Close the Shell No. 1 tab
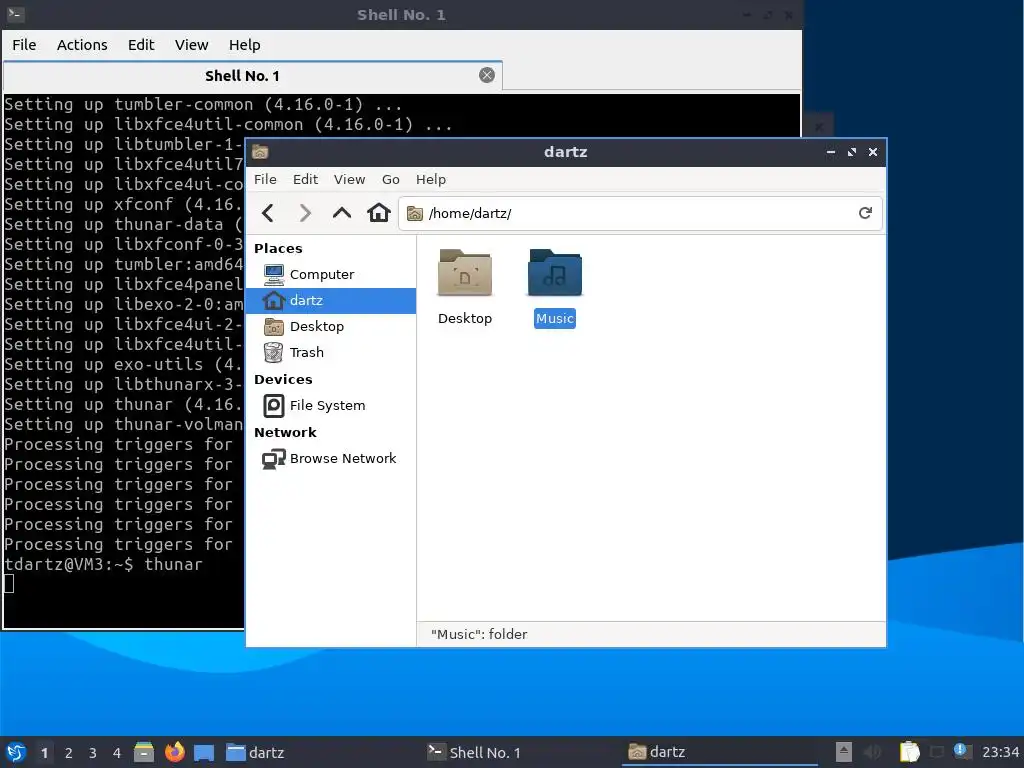Image resolution: width=1024 pixels, height=768 pixels. (487, 75)
